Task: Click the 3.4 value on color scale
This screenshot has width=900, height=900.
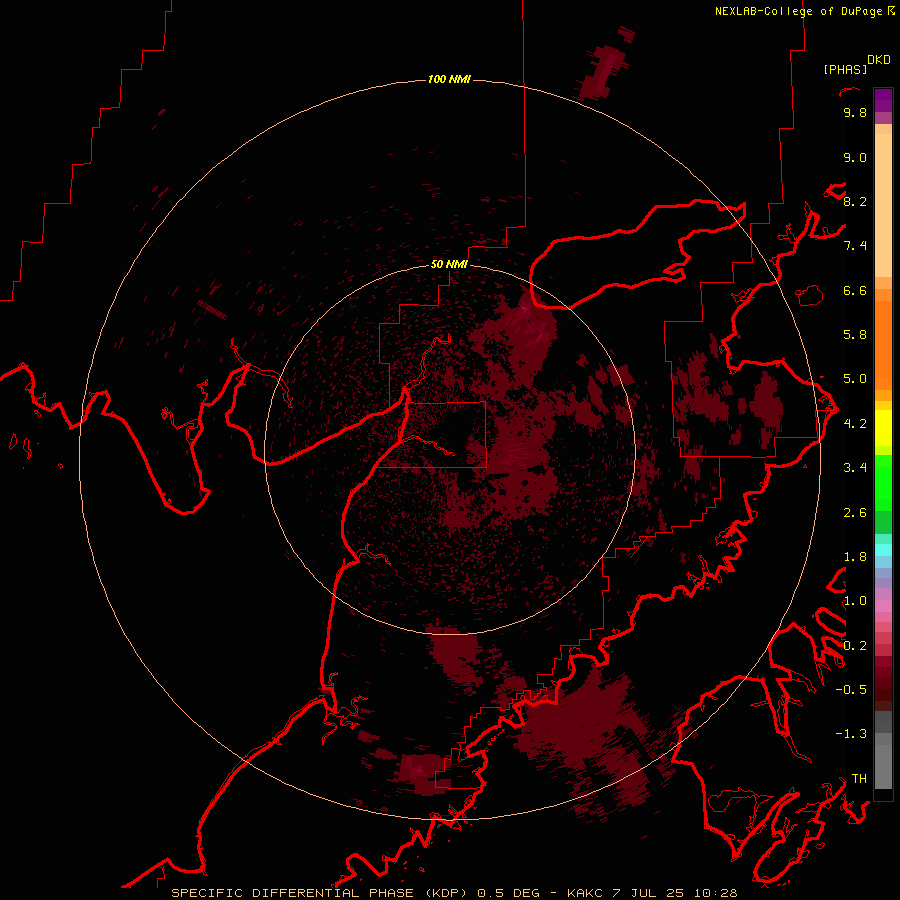Action: point(855,468)
